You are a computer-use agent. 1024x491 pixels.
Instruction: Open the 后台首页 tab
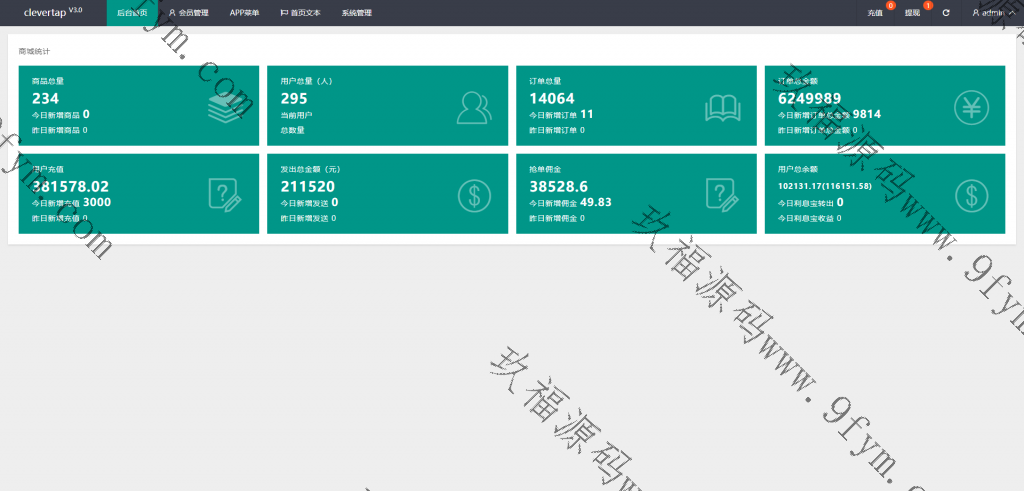tap(132, 13)
